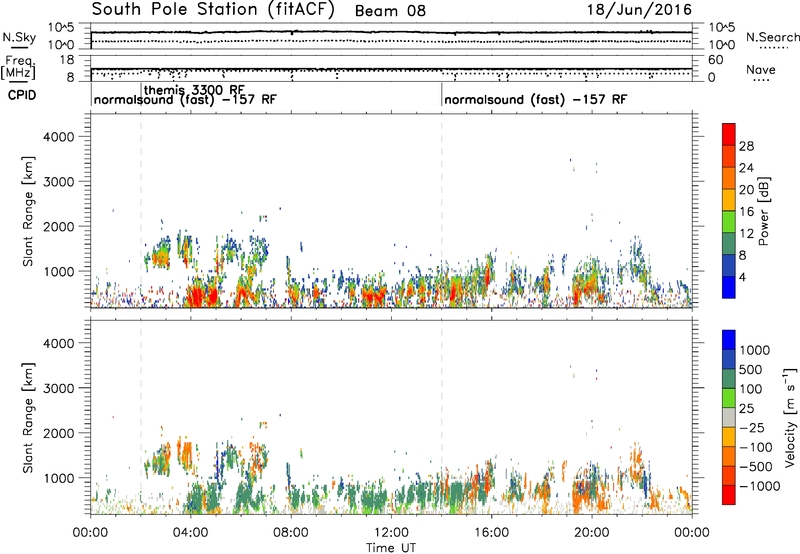Pick the gray -25 to 25 velocity swatch
800x554 pixels.
tap(729, 417)
